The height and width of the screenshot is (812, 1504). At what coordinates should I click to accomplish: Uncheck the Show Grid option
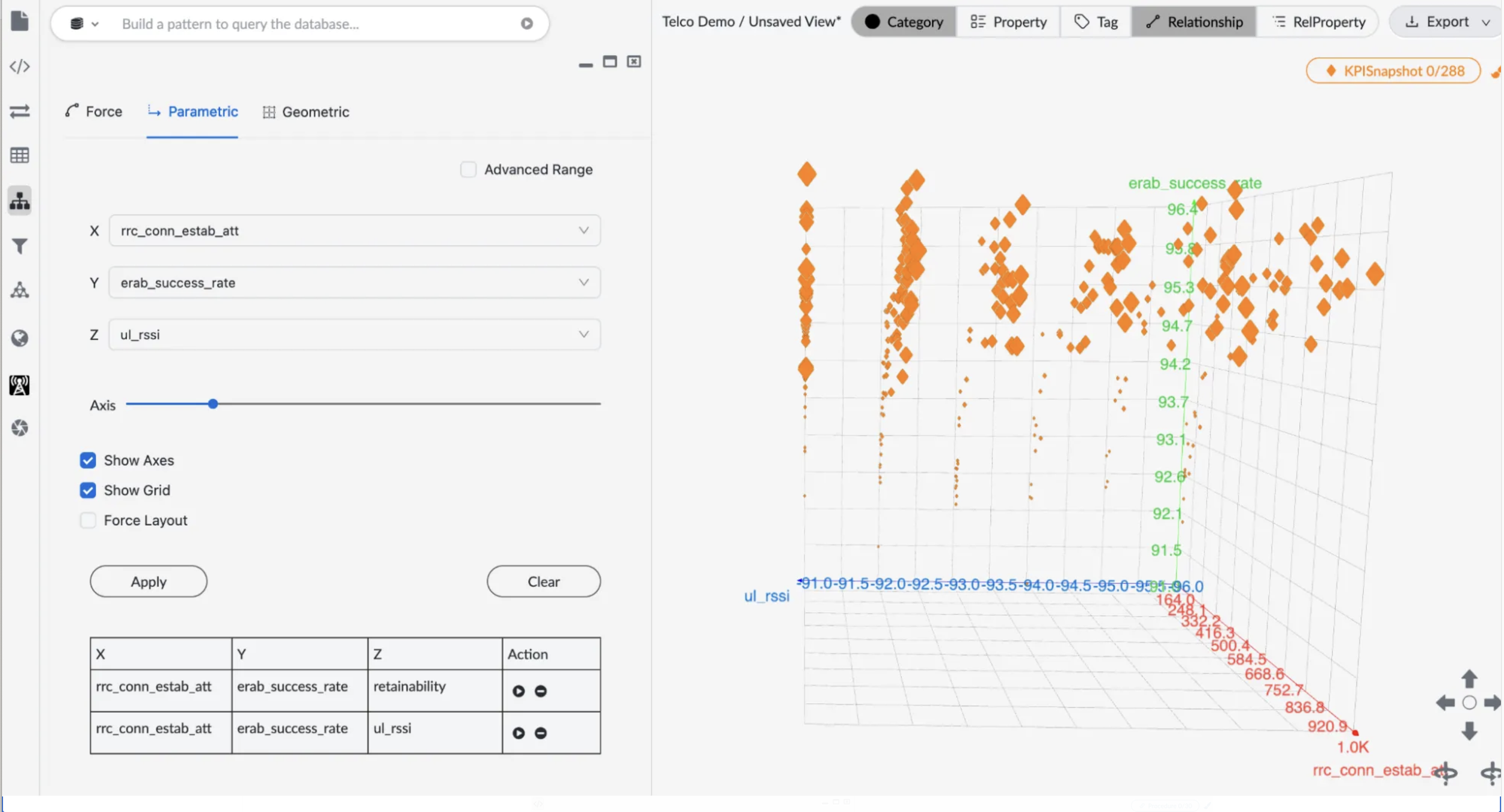[x=88, y=490]
